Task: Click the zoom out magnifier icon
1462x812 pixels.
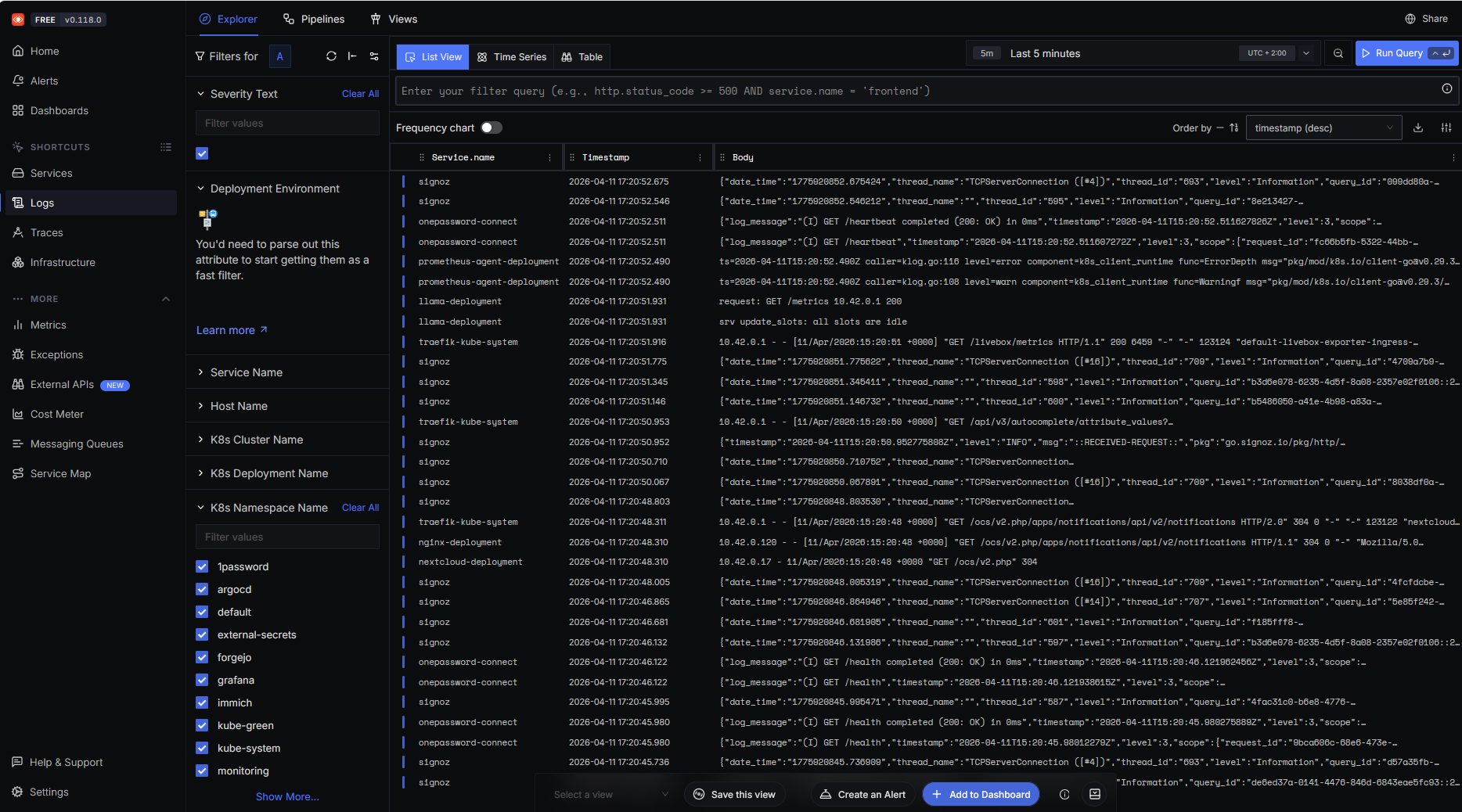Action: click(1338, 53)
